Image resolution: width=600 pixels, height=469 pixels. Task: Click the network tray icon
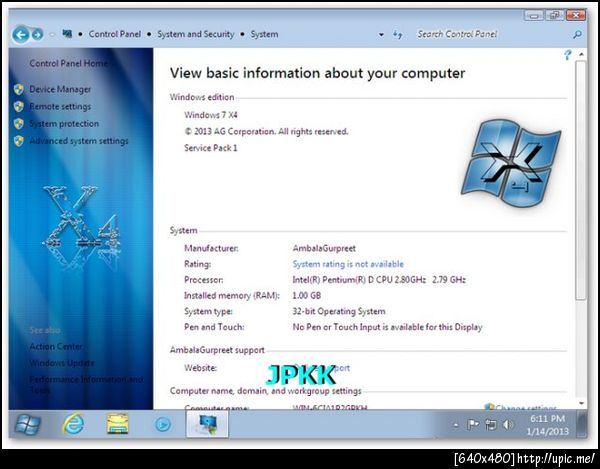pos(491,425)
